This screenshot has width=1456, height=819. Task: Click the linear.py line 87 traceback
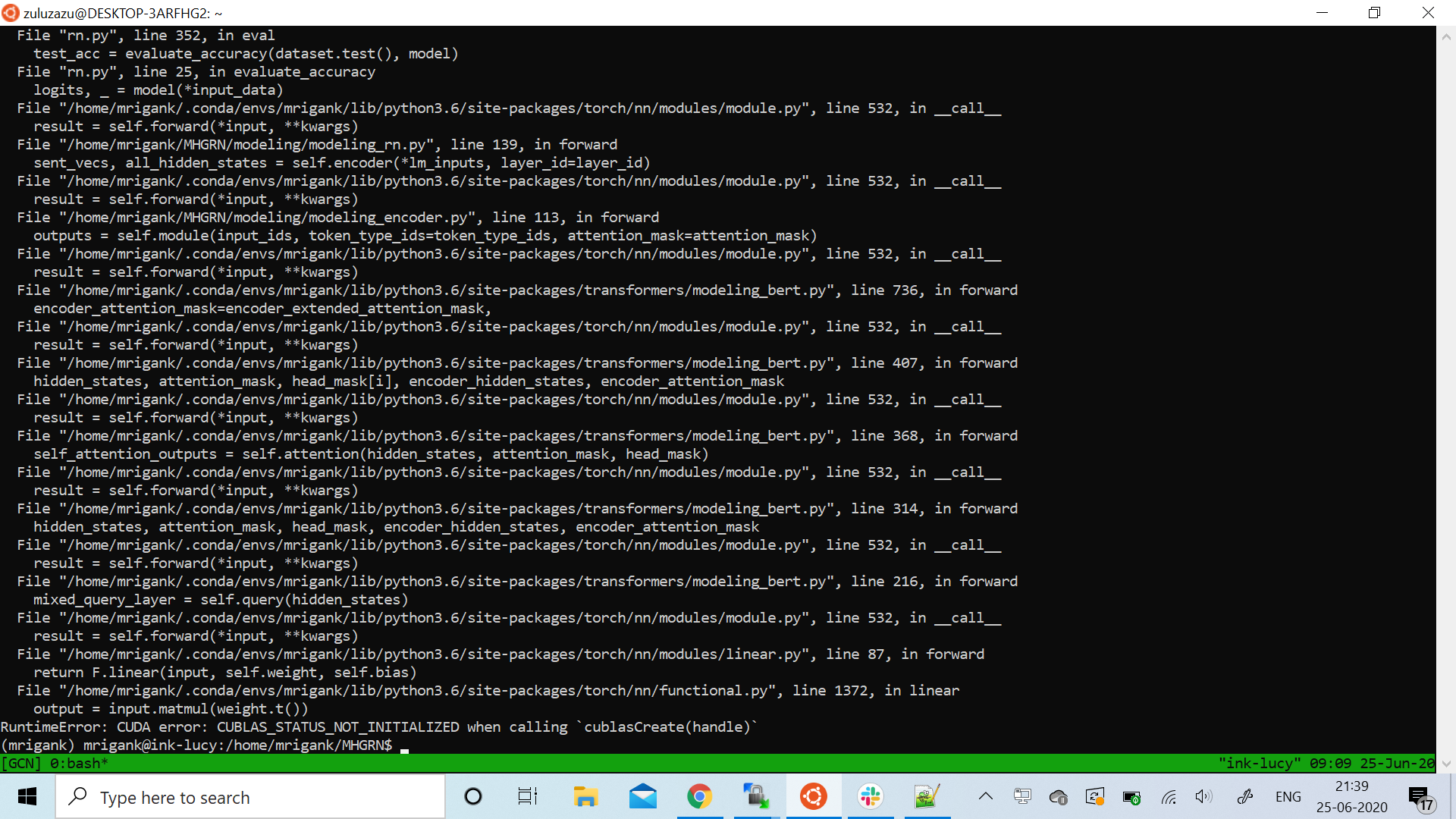[500, 654]
